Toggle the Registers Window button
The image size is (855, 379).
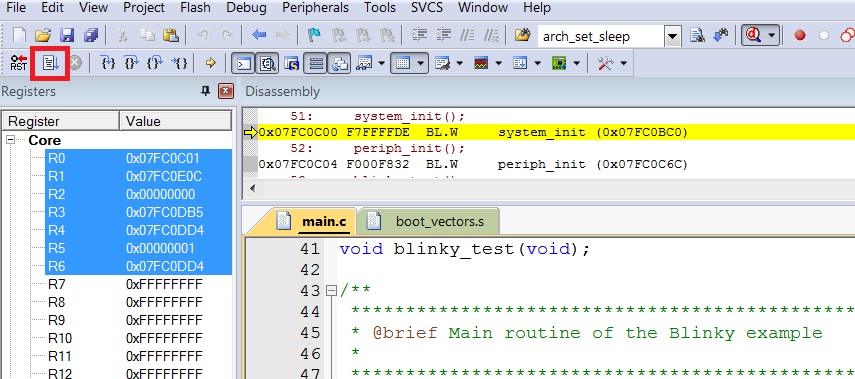tap(316, 64)
